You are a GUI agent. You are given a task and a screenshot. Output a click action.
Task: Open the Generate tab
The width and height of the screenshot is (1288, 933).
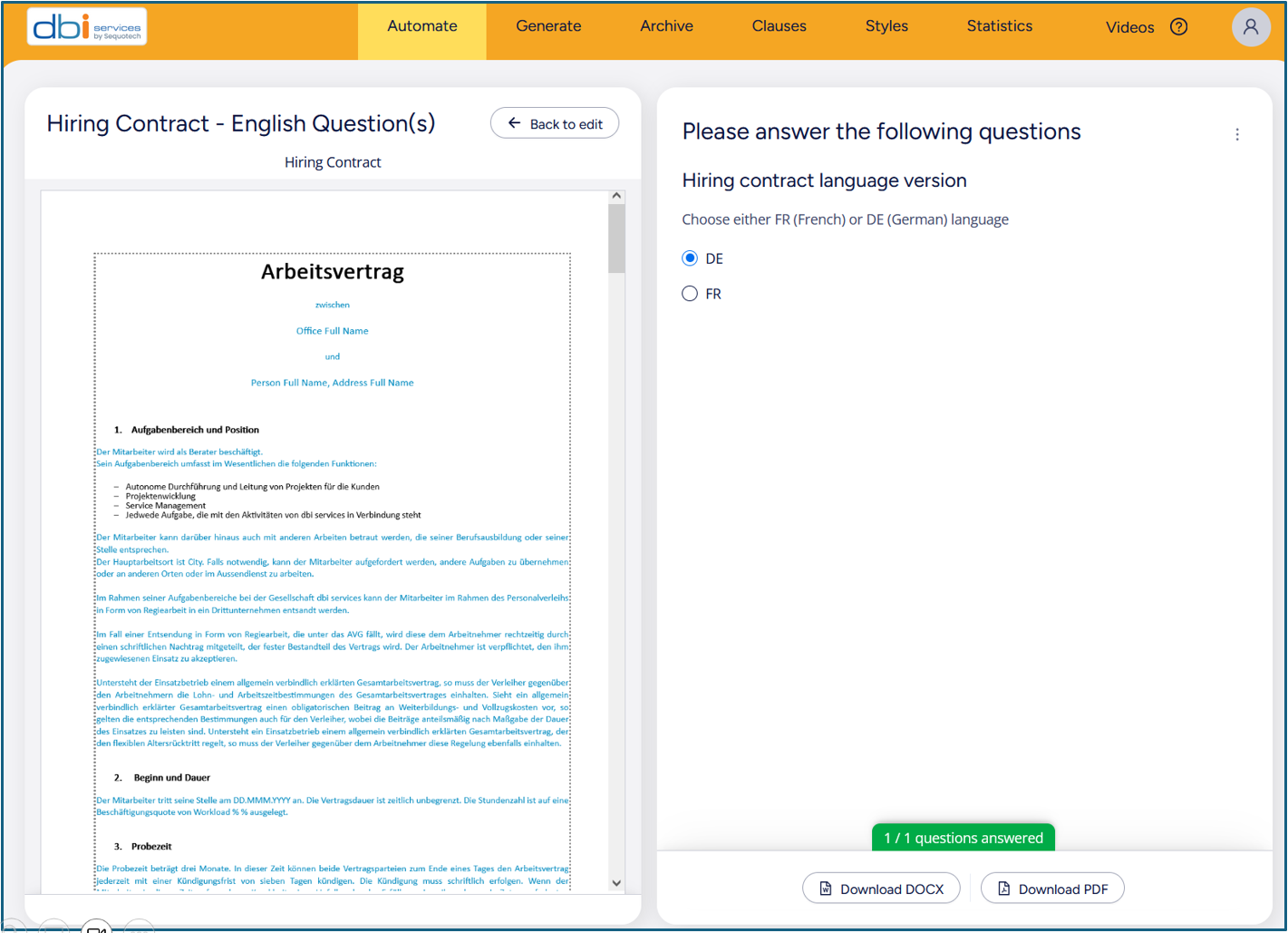(x=548, y=26)
